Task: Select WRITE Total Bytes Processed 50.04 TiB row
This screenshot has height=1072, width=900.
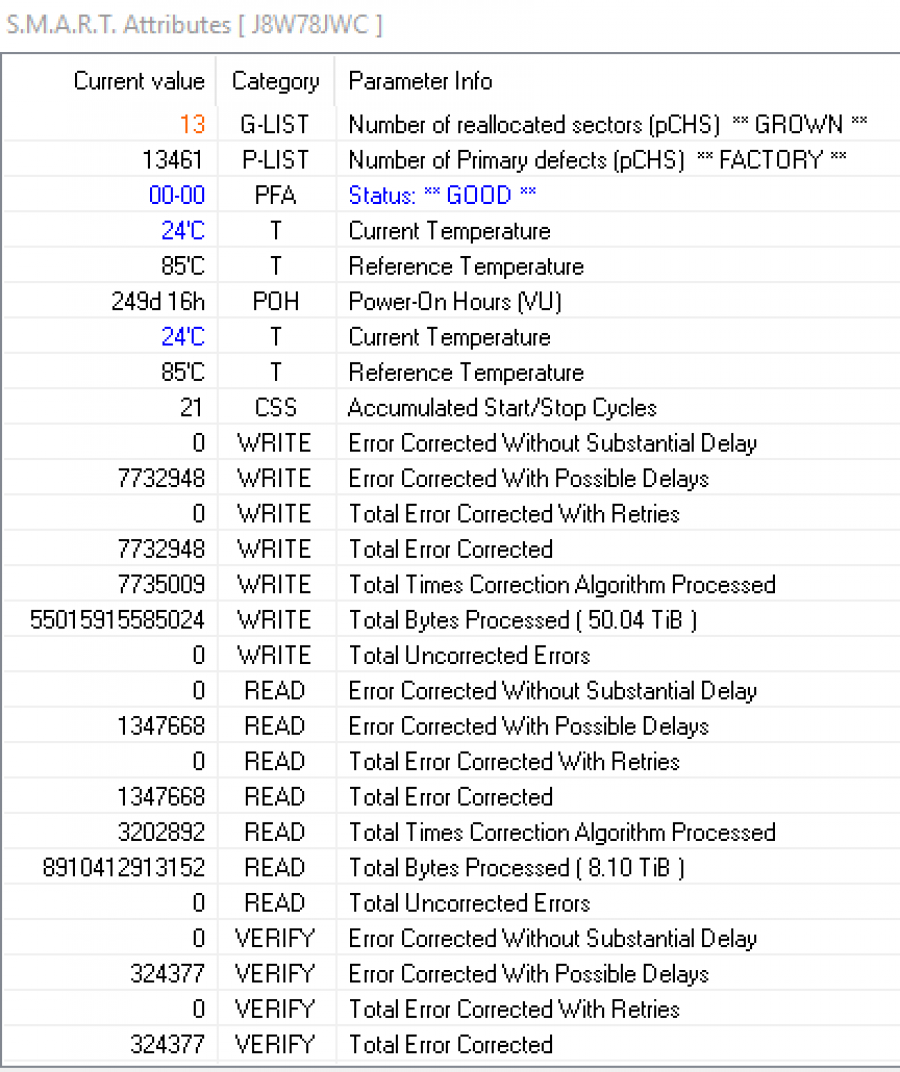Action: 522,620
